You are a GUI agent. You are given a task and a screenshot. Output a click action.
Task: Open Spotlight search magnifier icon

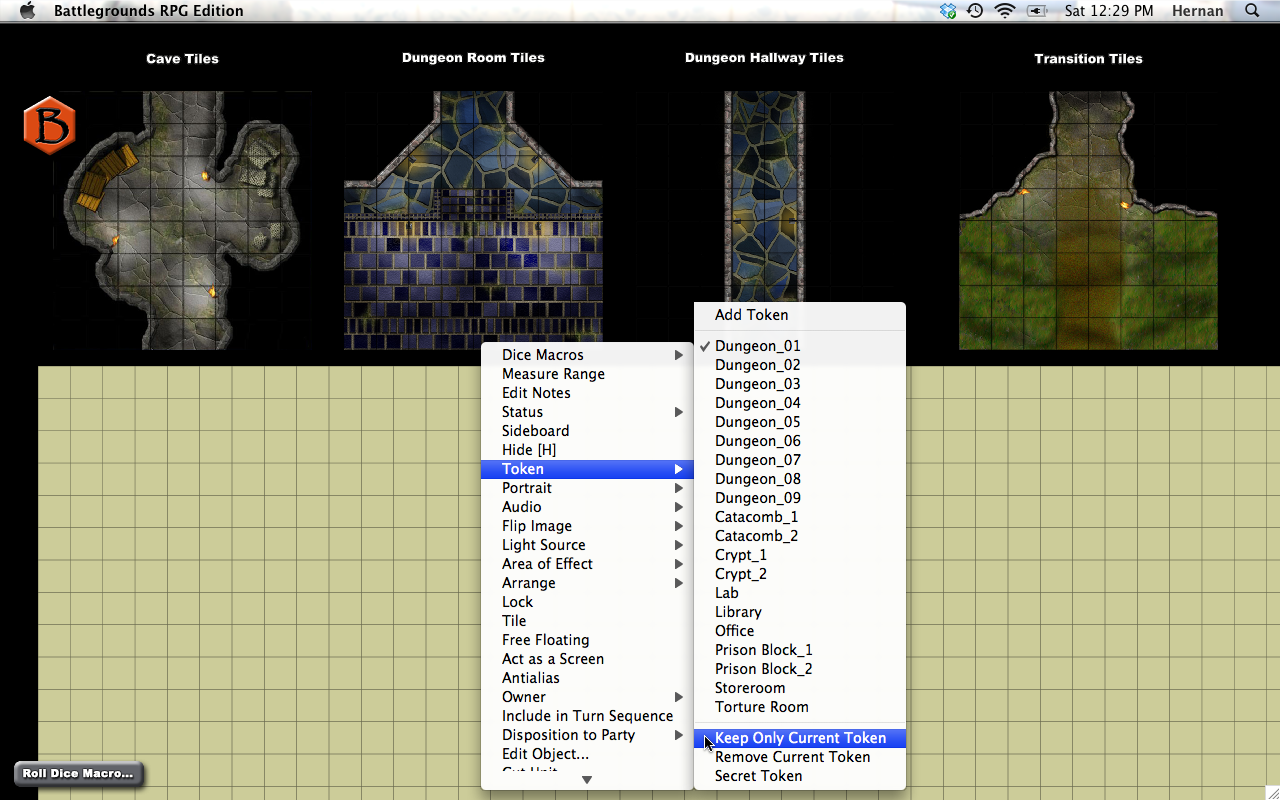point(1252,11)
